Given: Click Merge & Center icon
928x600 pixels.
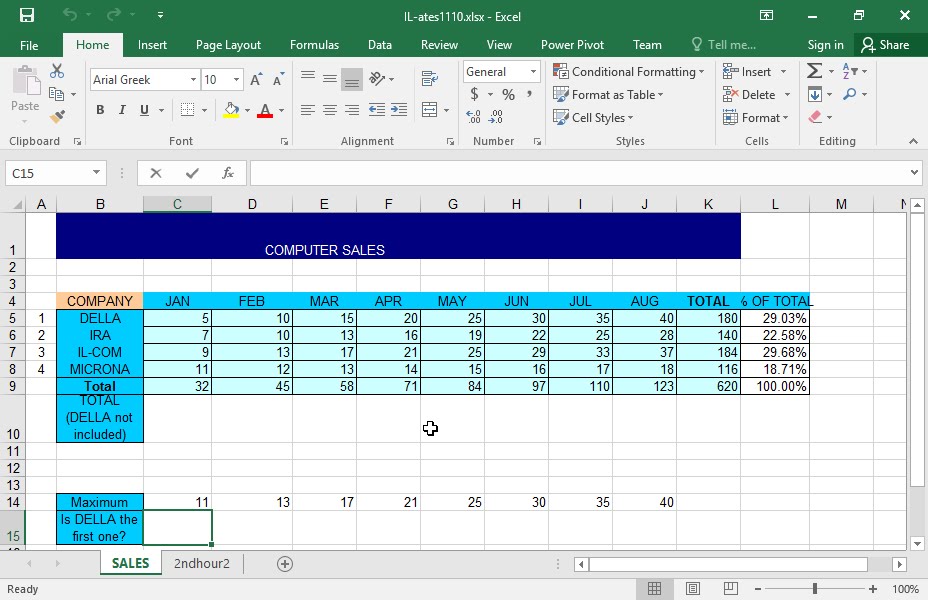Looking at the screenshot, I should click(430, 109).
